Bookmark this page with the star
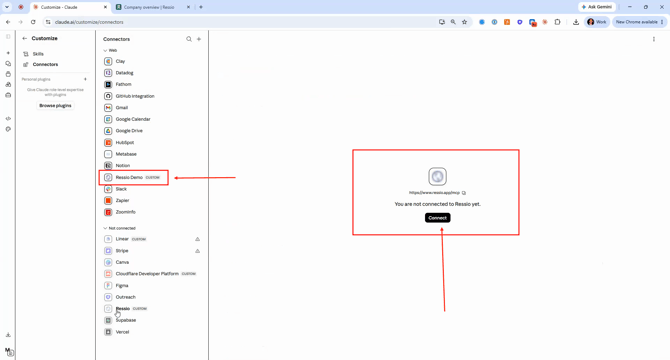 pyautogui.click(x=464, y=22)
